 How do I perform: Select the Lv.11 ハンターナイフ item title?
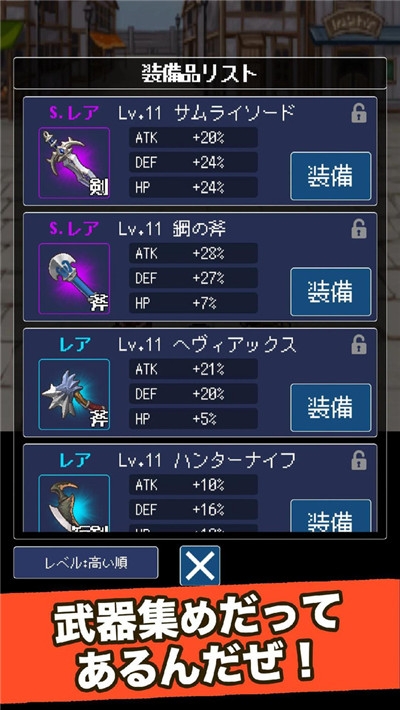[x=207, y=461]
